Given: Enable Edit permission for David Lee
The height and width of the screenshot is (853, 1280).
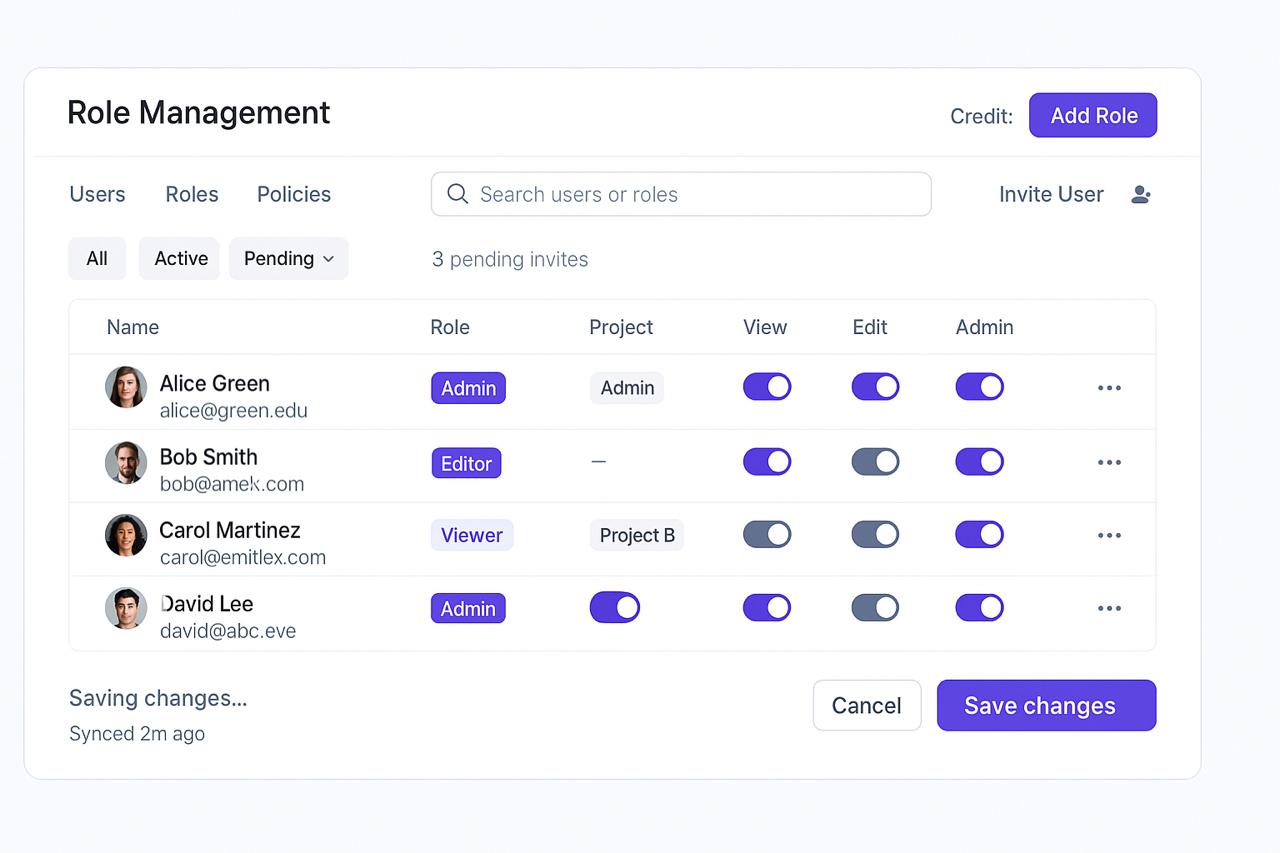Looking at the screenshot, I should pos(875,607).
